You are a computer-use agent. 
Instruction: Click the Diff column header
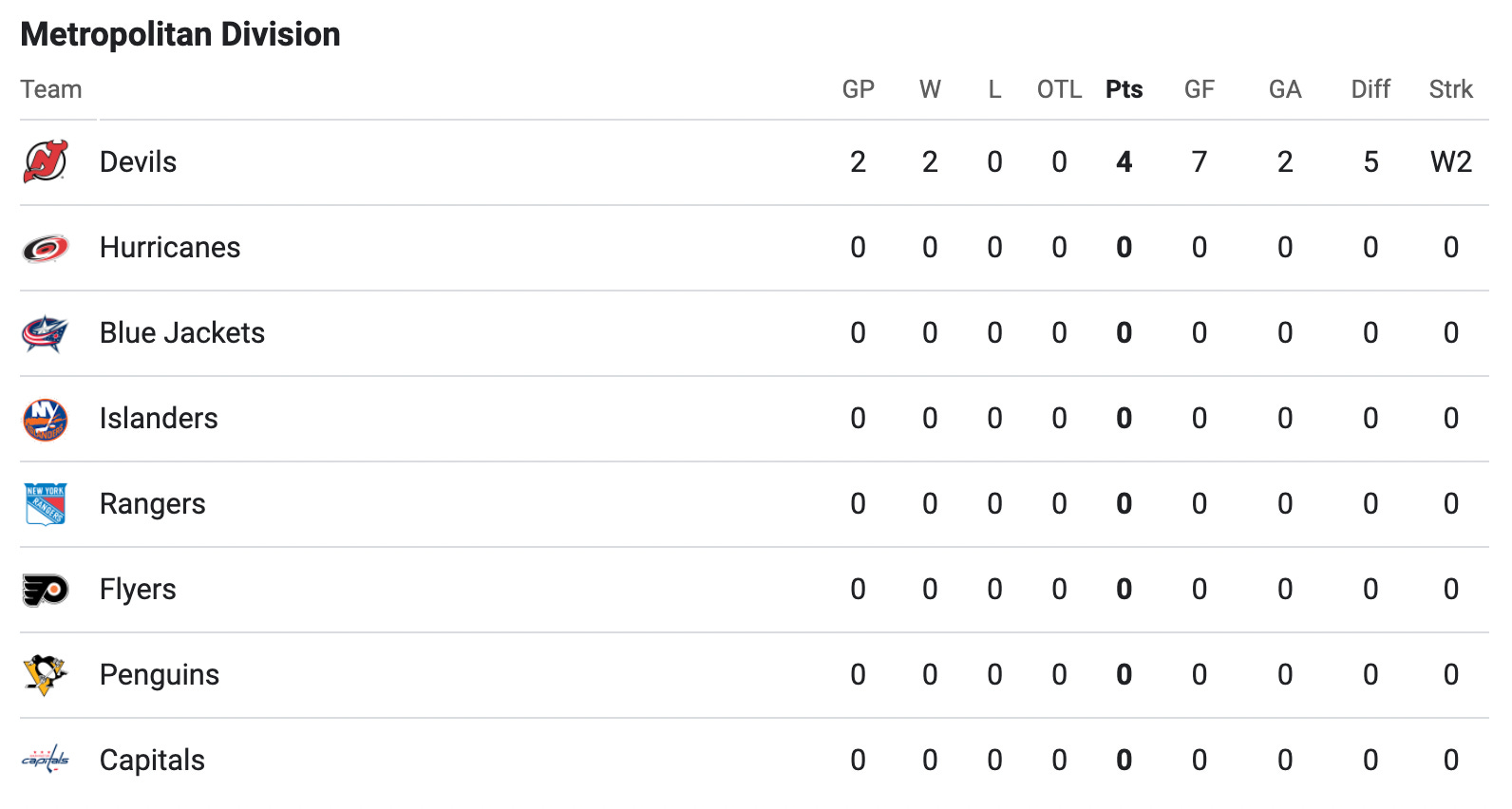pos(1370,89)
